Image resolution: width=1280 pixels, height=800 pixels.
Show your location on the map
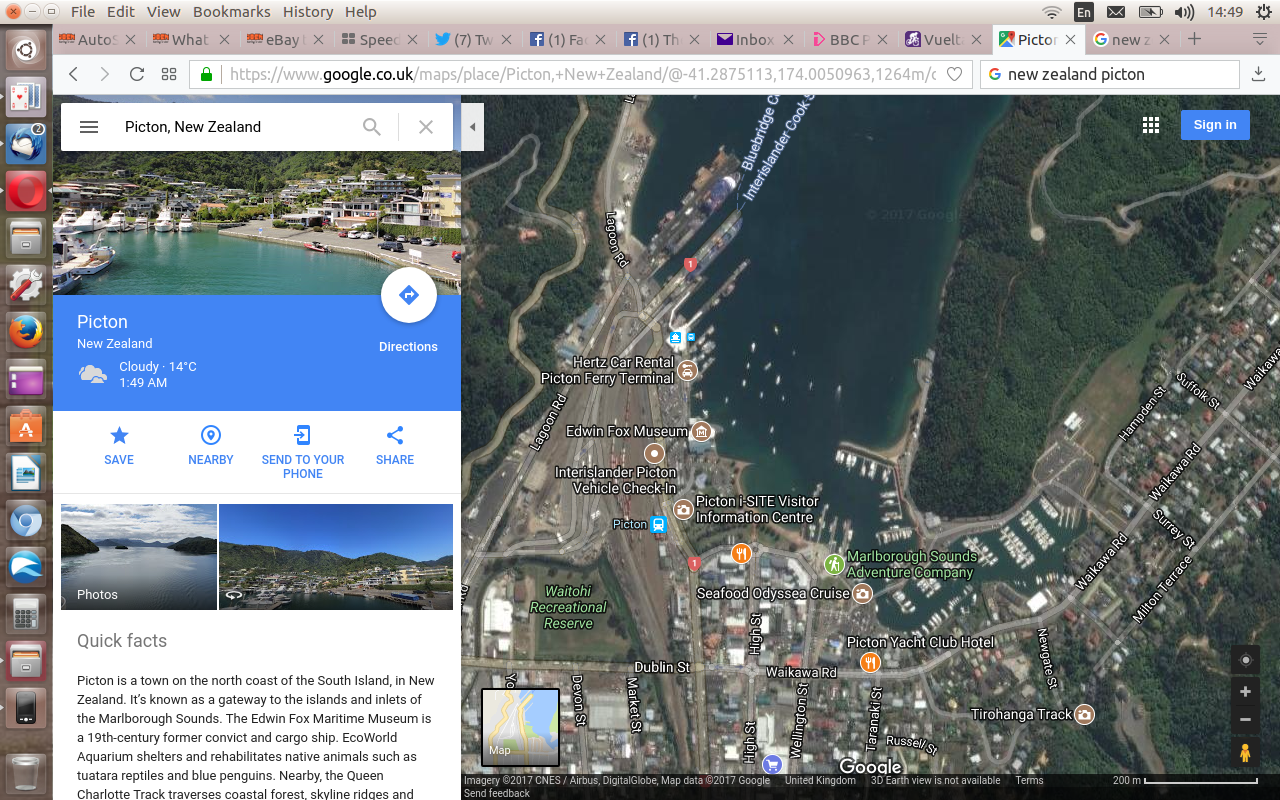(x=1245, y=660)
